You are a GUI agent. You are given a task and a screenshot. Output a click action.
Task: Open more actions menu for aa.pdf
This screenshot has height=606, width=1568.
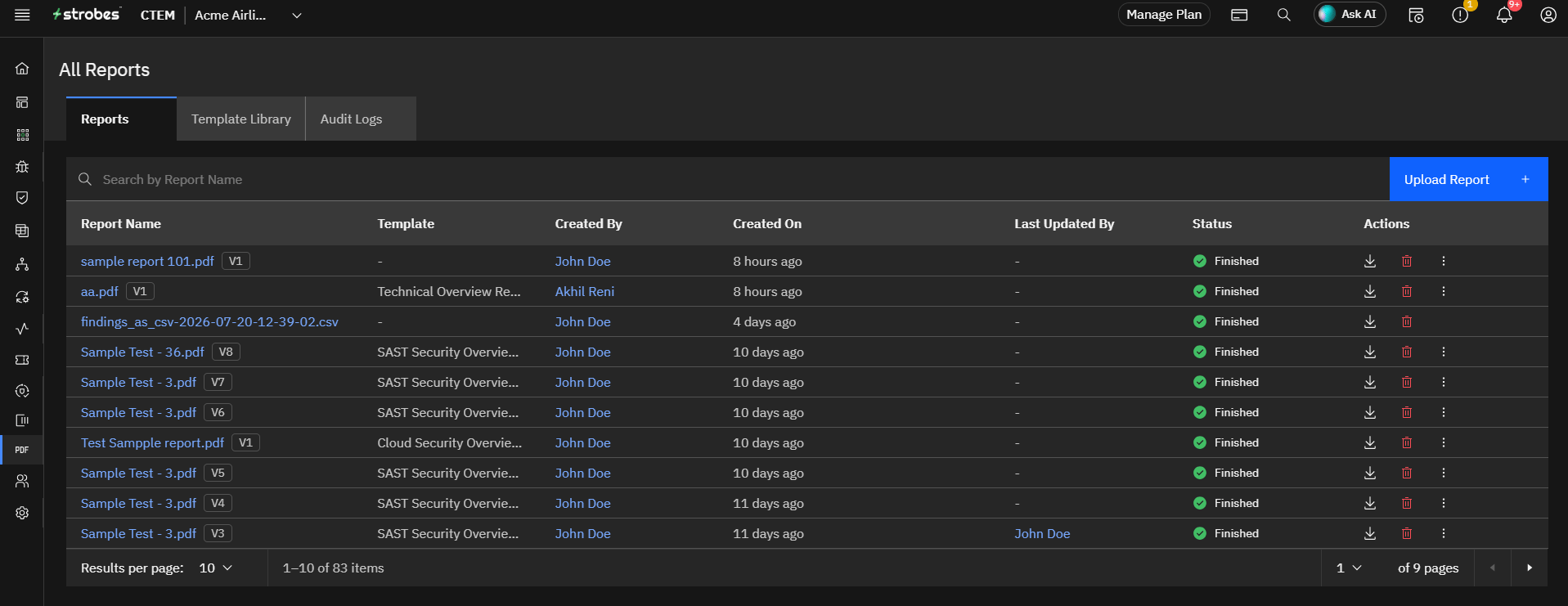[x=1444, y=291]
